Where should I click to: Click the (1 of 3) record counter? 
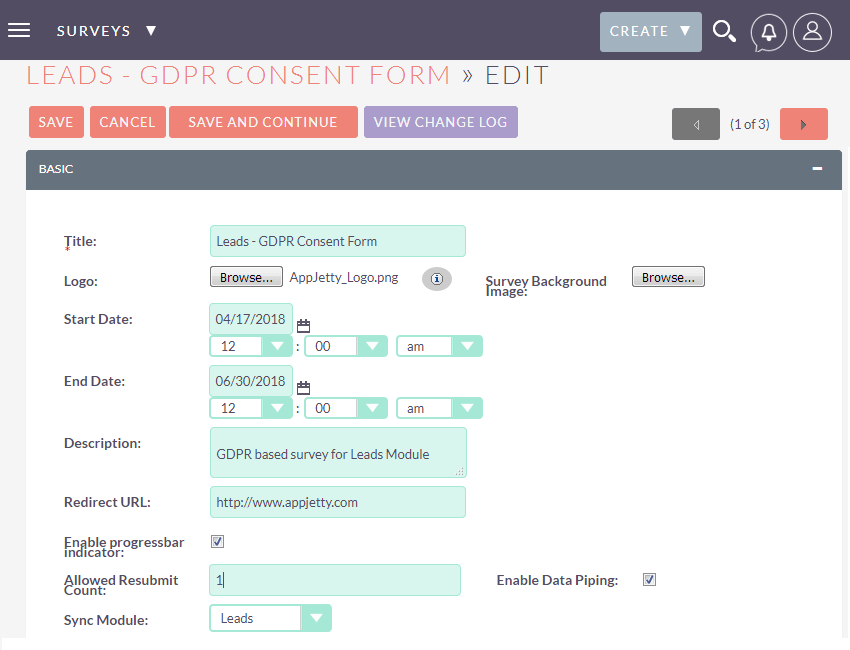(750, 124)
